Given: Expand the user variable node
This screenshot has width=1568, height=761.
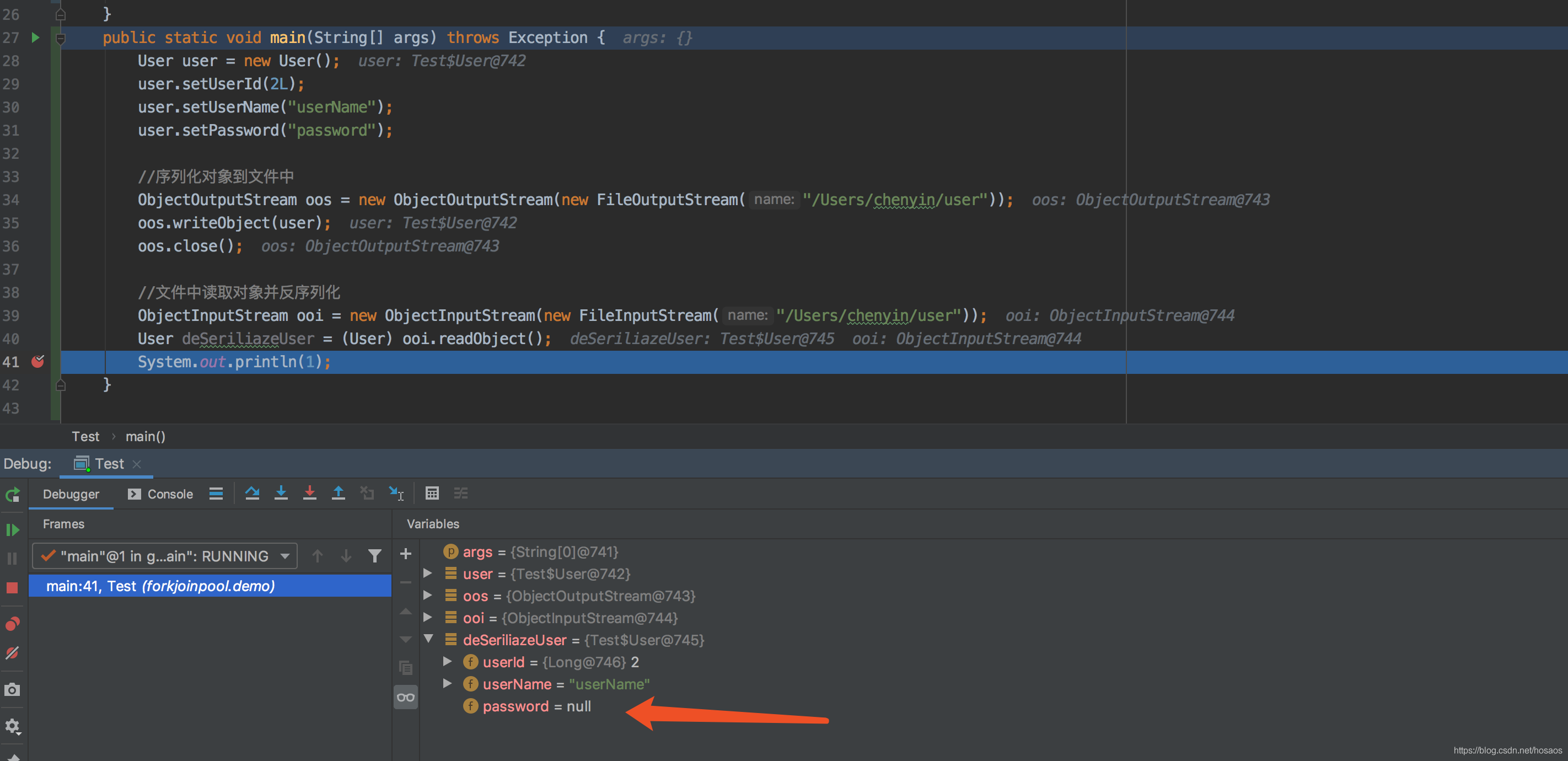Looking at the screenshot, I should click(x=428, y=574).
